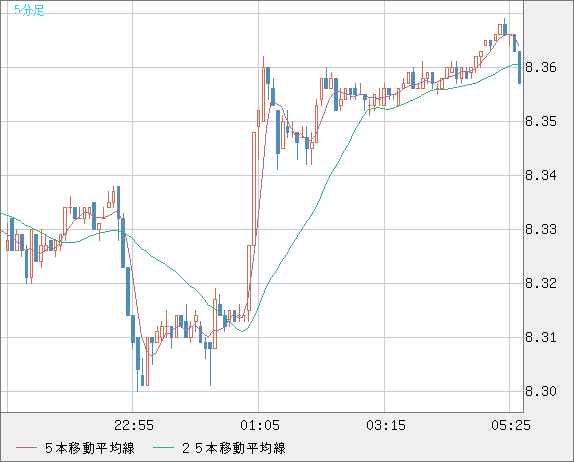The width and height of the screenshot is (574, 462).
Task: Click the highest candlestick near 05:25
Action: 505,27
